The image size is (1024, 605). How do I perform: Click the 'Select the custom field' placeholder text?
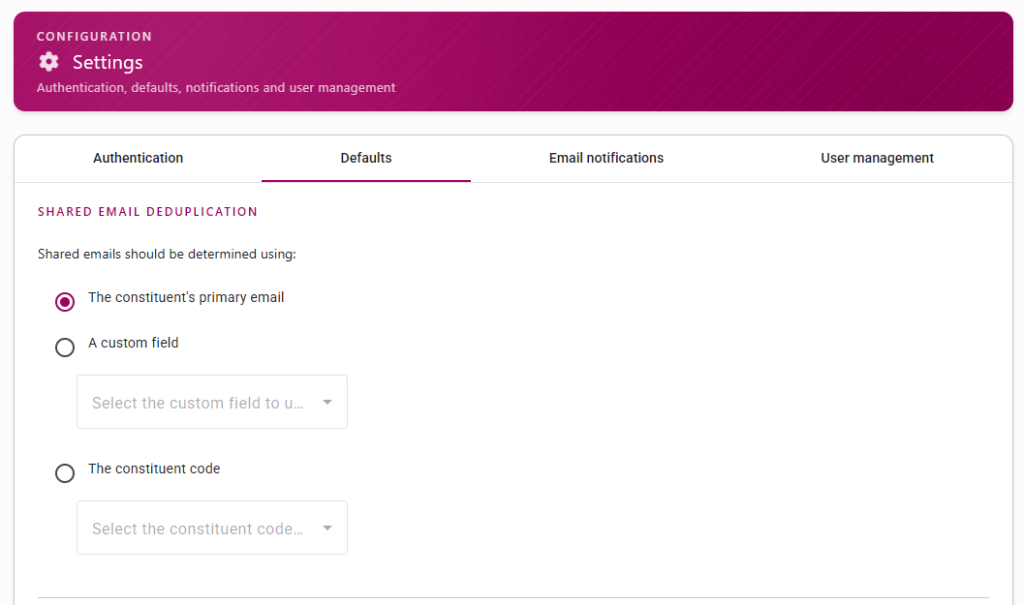(x=197, y=403)
